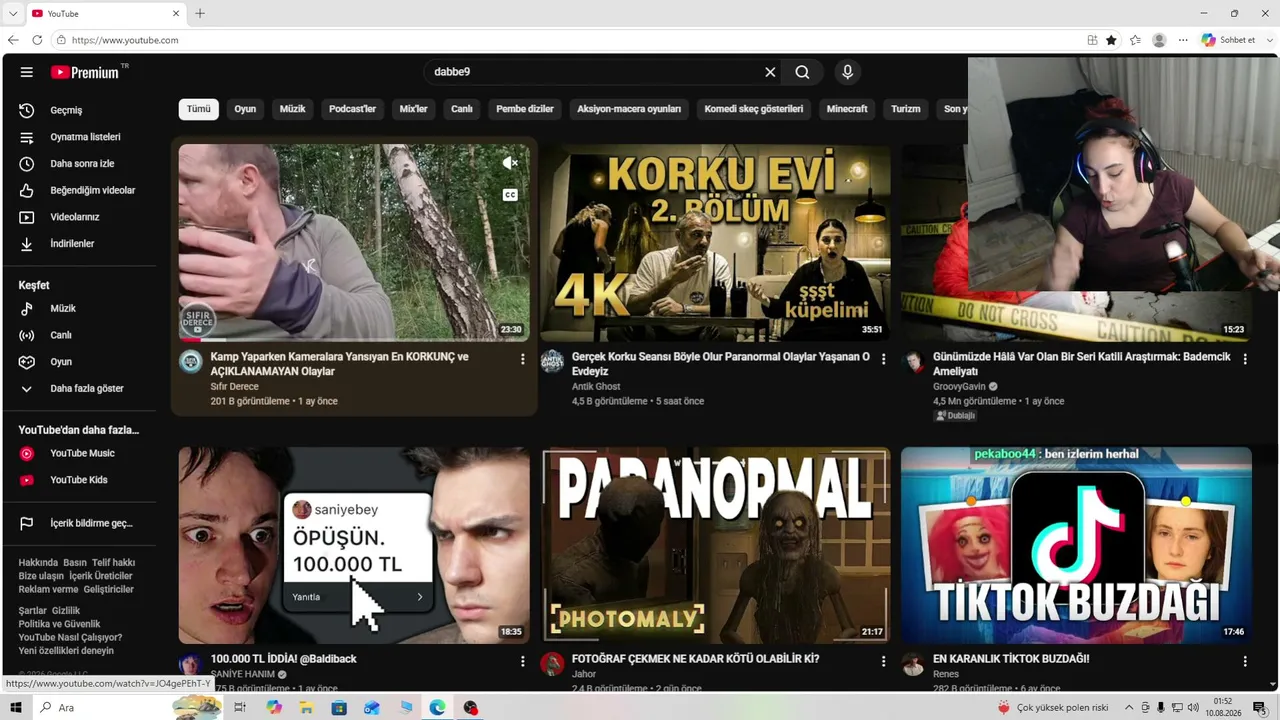Open Telif hakkı footer link
This screenshot has width=1280, height=720.
click(113, 563)
